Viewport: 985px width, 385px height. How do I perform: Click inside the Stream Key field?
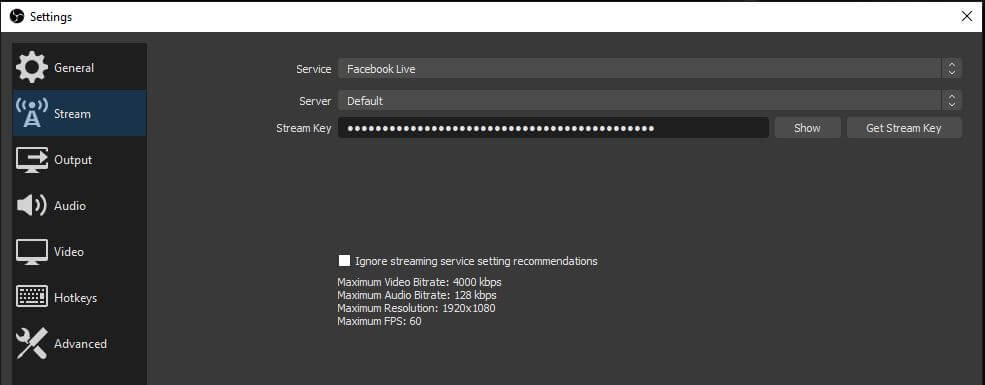[x=553, y=128]
